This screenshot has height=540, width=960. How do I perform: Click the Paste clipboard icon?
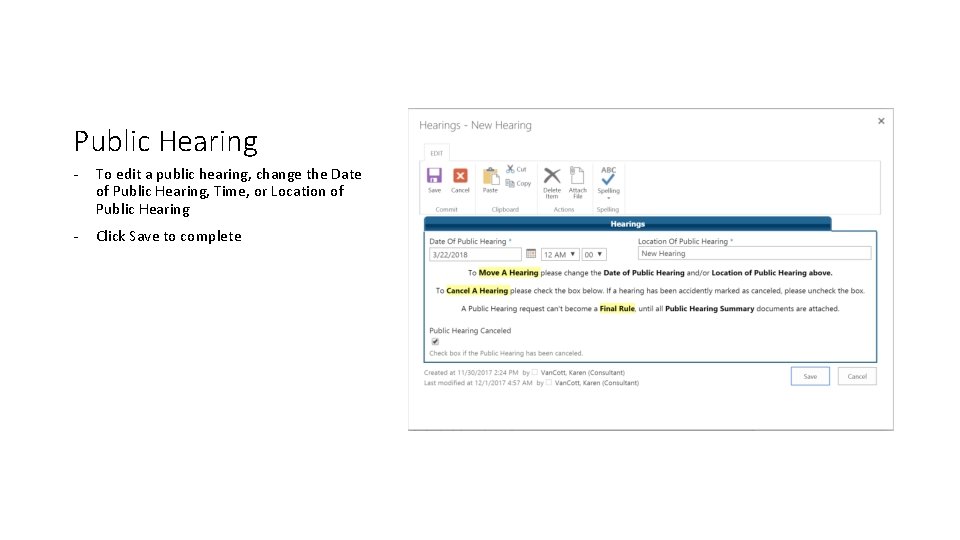490,176
